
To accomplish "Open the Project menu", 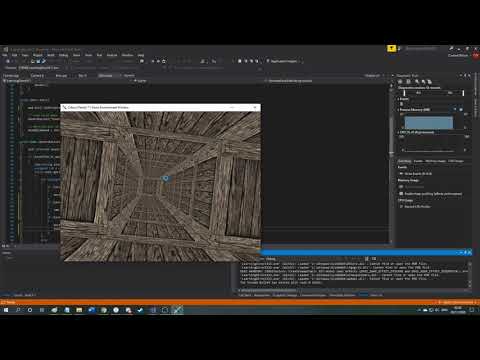I will [38, 55].
